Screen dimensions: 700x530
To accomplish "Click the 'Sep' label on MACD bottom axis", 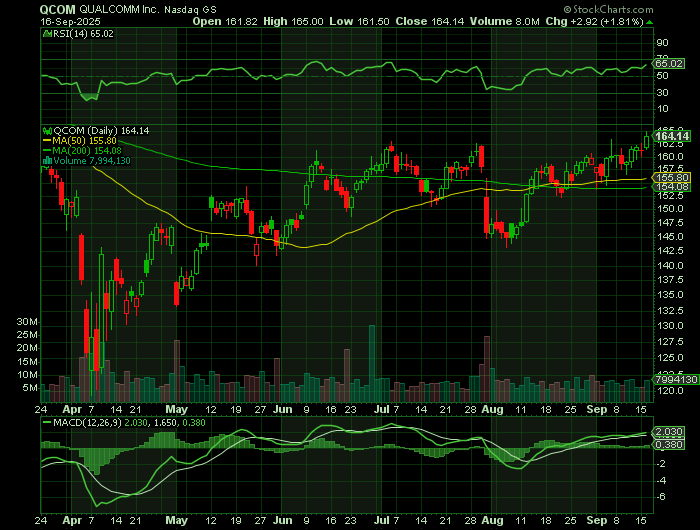I will tap(597, 521).
